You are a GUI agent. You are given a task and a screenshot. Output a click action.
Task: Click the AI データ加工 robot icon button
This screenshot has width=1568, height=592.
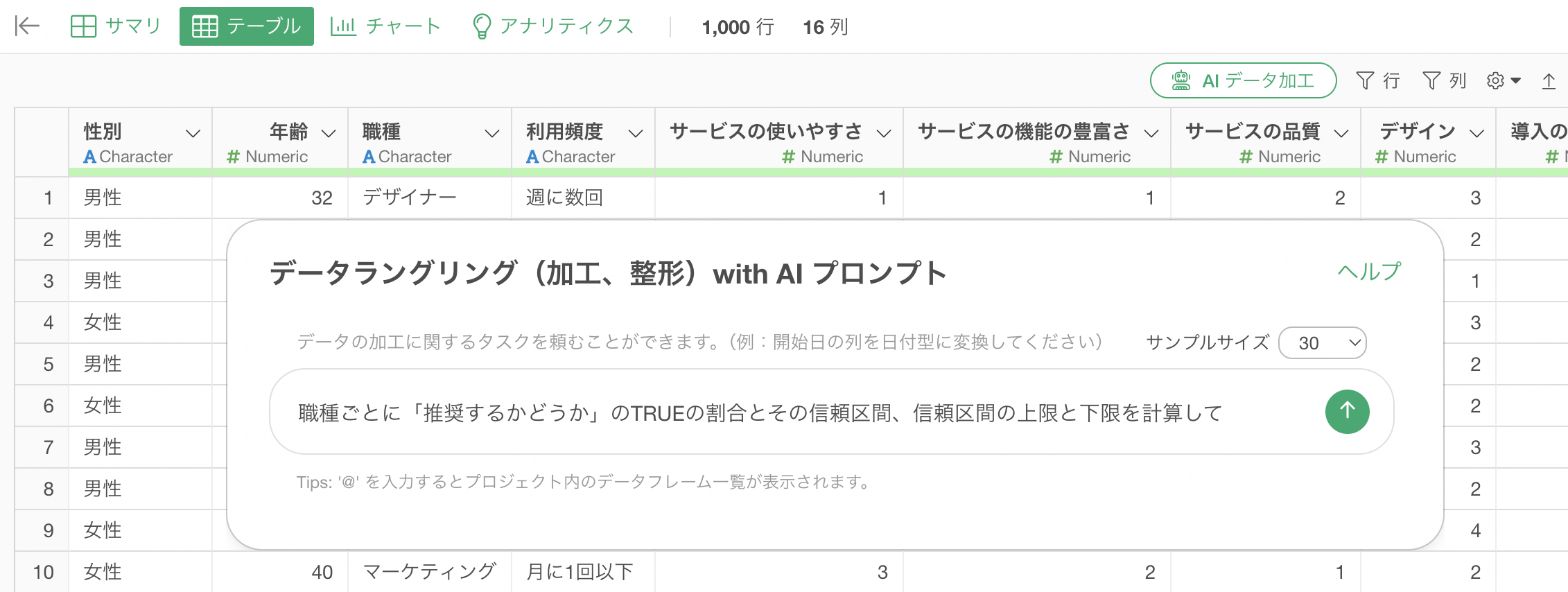(x=1243, y=81)
